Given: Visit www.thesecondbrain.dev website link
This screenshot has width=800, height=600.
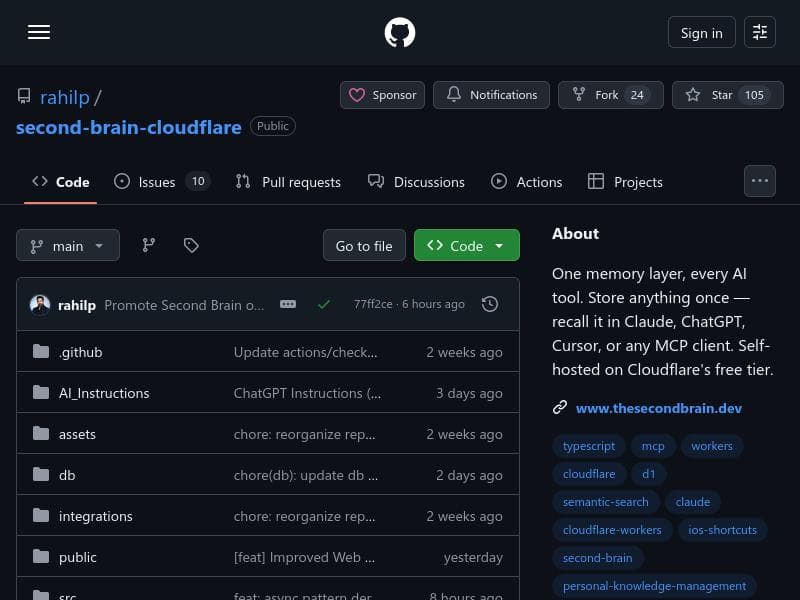Looking at the screenshot, I should [659, 408].
